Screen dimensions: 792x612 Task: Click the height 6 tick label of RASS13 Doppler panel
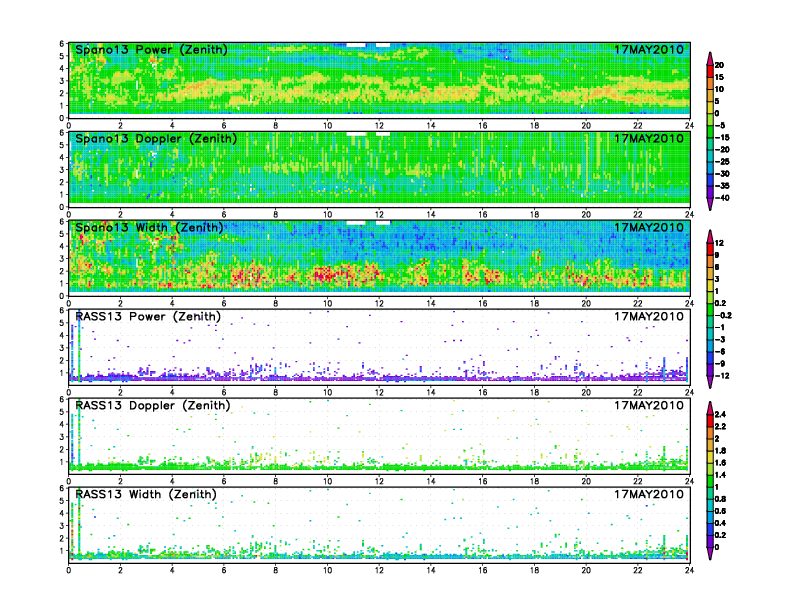point(62,399)
